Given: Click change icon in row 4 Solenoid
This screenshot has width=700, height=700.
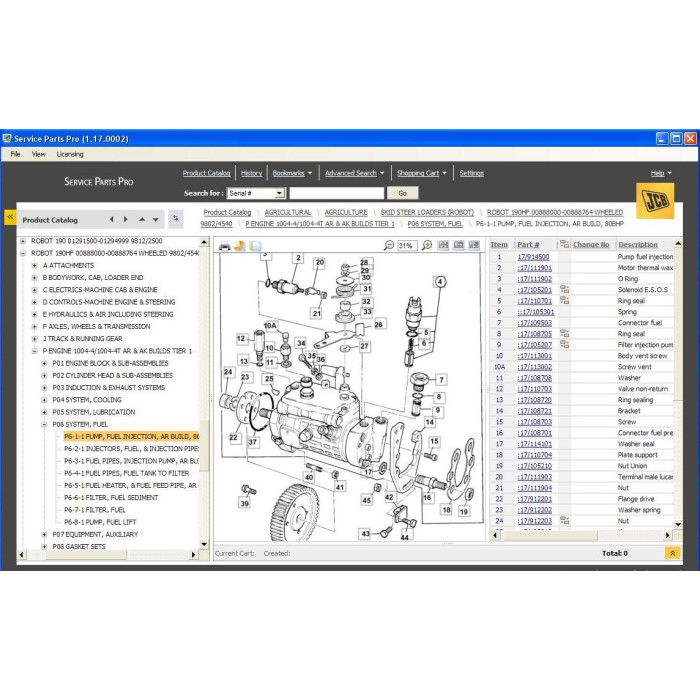Looking at the screenshot, I should (564, 289).
